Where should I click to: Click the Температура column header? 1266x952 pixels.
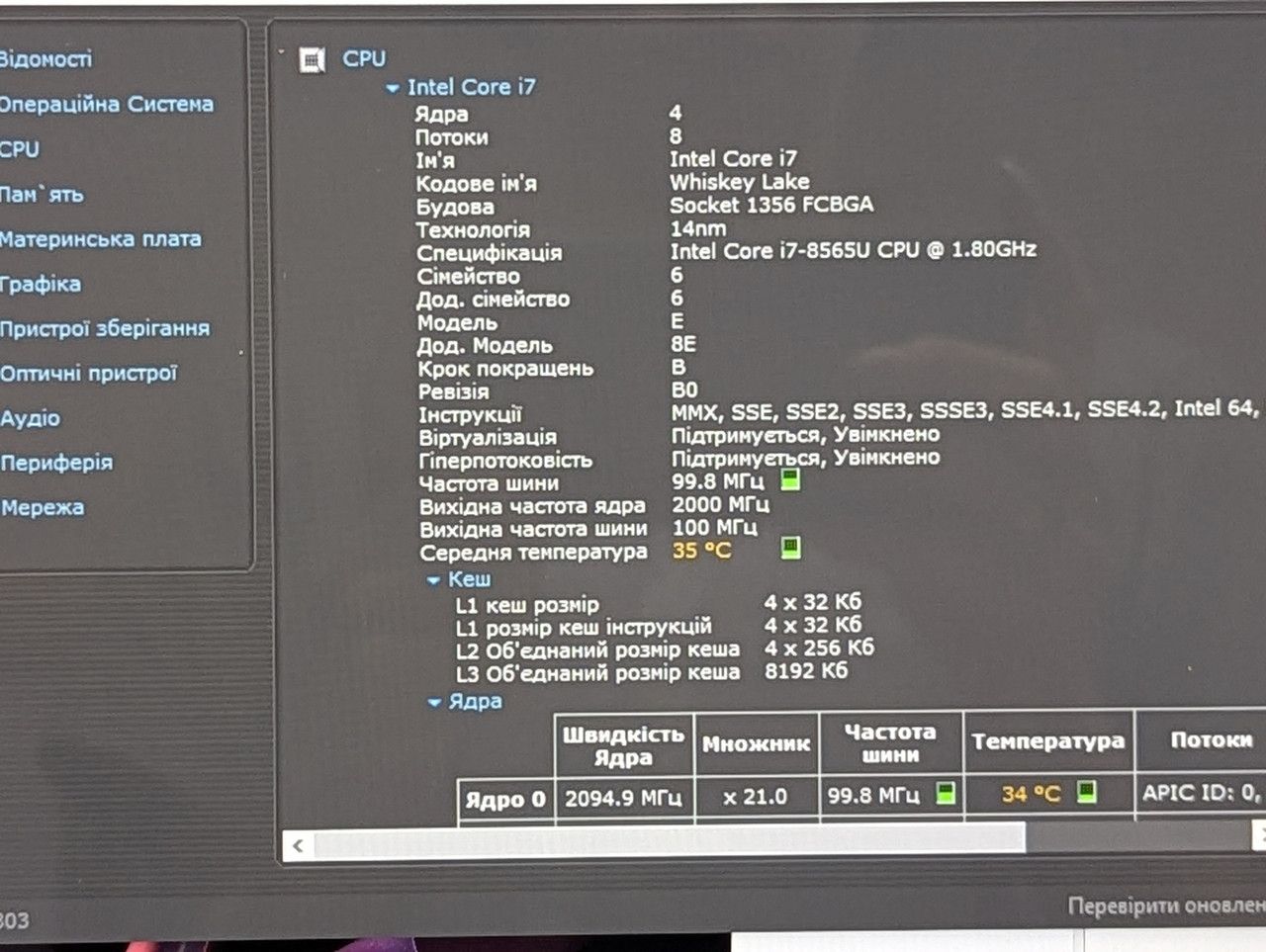pyautogui.click(x=1048, y=741)
